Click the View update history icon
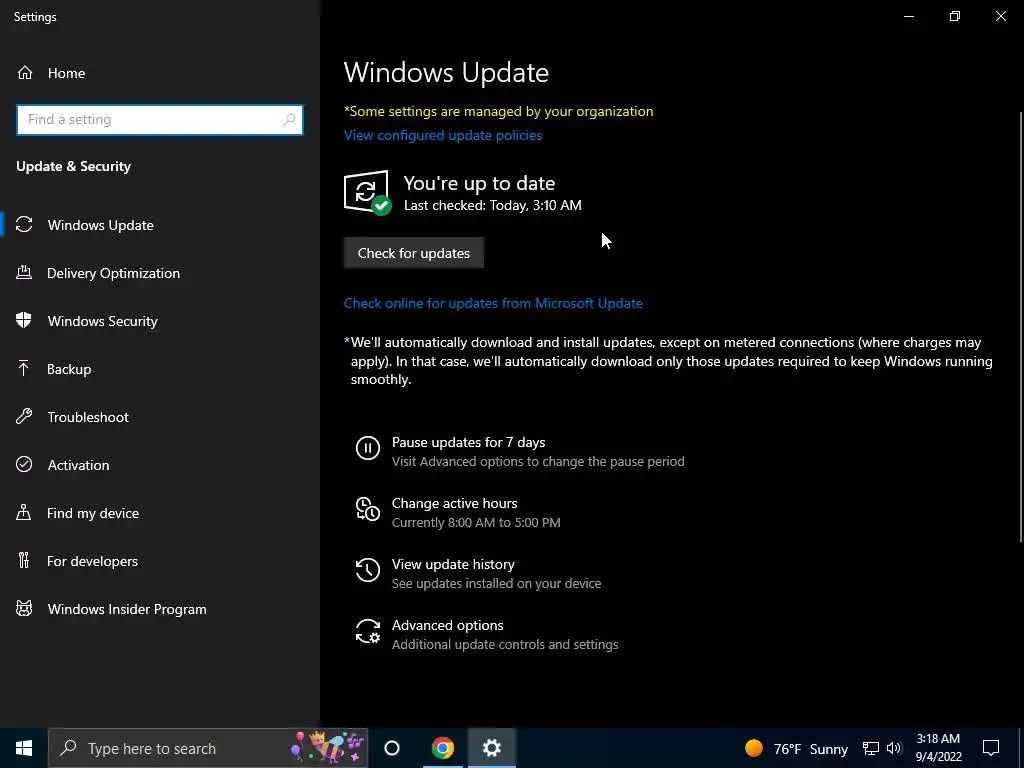Image resolution: width=1024 pixels, height=768 pixels. [368, 570]
